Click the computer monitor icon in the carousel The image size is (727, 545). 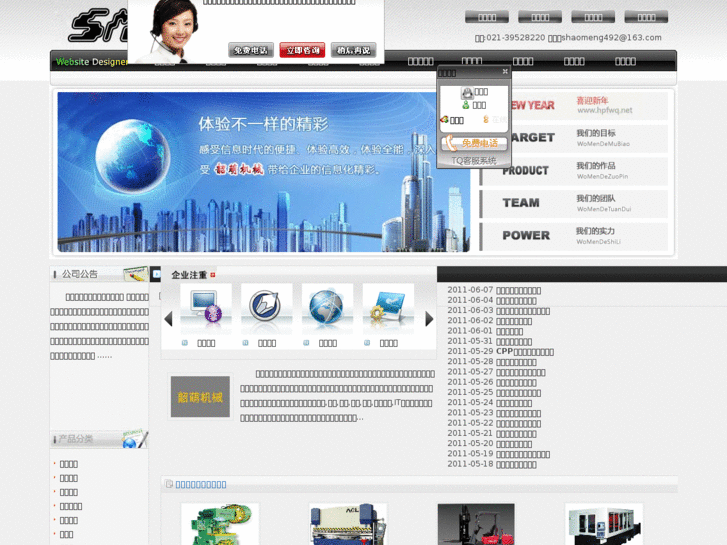click(x=206, y=308)
